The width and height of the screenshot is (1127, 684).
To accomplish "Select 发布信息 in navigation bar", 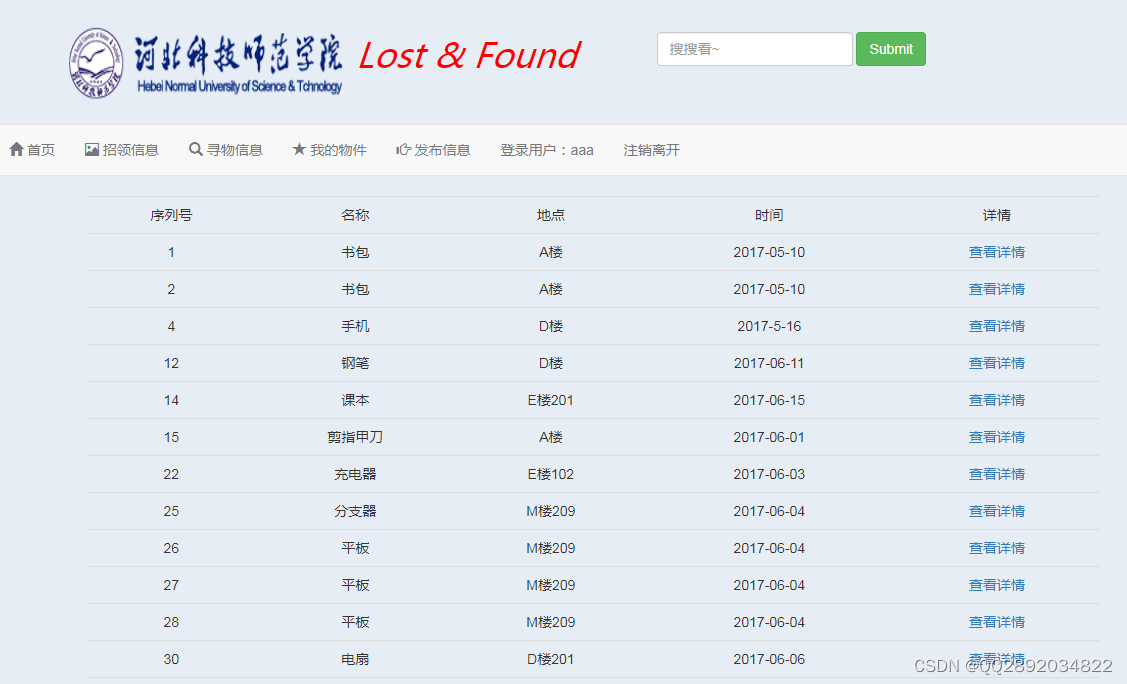I will tap(433, 149).
